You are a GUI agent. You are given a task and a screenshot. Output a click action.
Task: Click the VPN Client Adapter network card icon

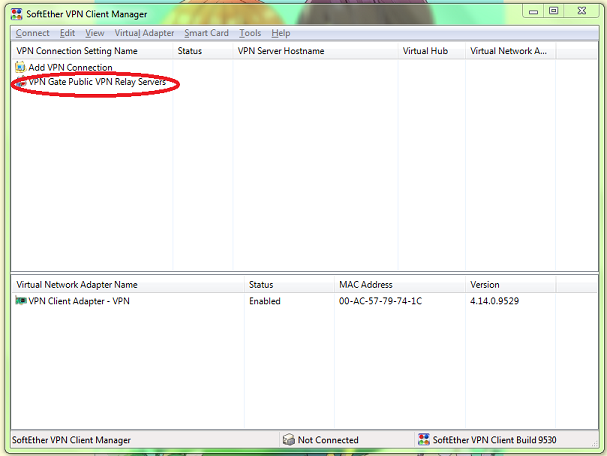click(x=21, y=300)
